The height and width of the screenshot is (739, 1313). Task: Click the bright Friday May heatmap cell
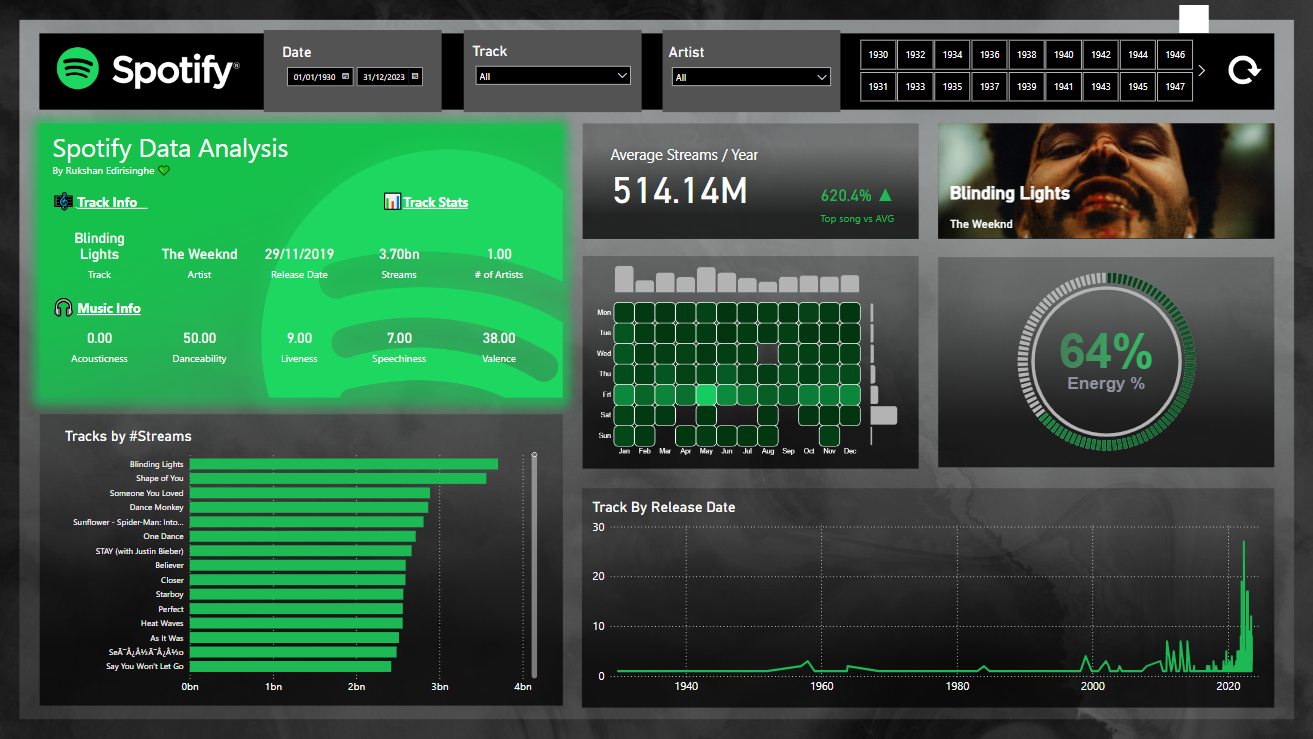tap(706, 394)
